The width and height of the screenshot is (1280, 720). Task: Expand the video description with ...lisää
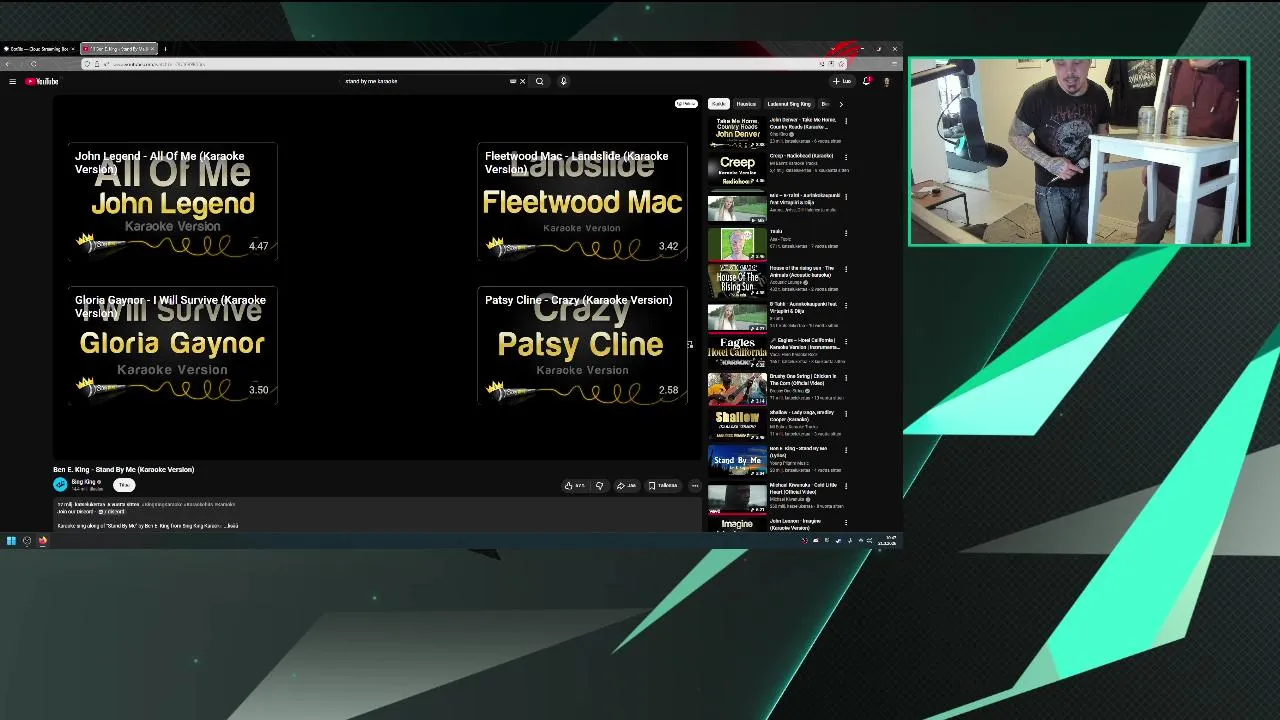pyautogui.click(x=231, y=526)
